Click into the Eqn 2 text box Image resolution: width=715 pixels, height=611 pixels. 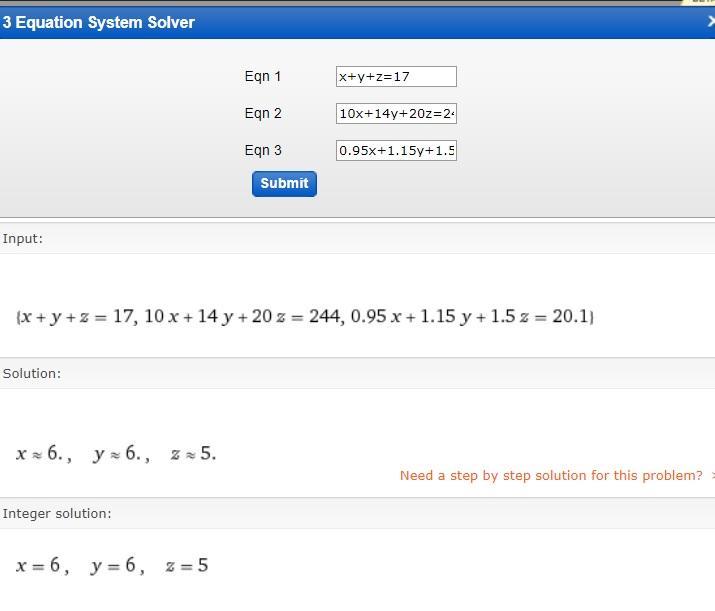396,114
